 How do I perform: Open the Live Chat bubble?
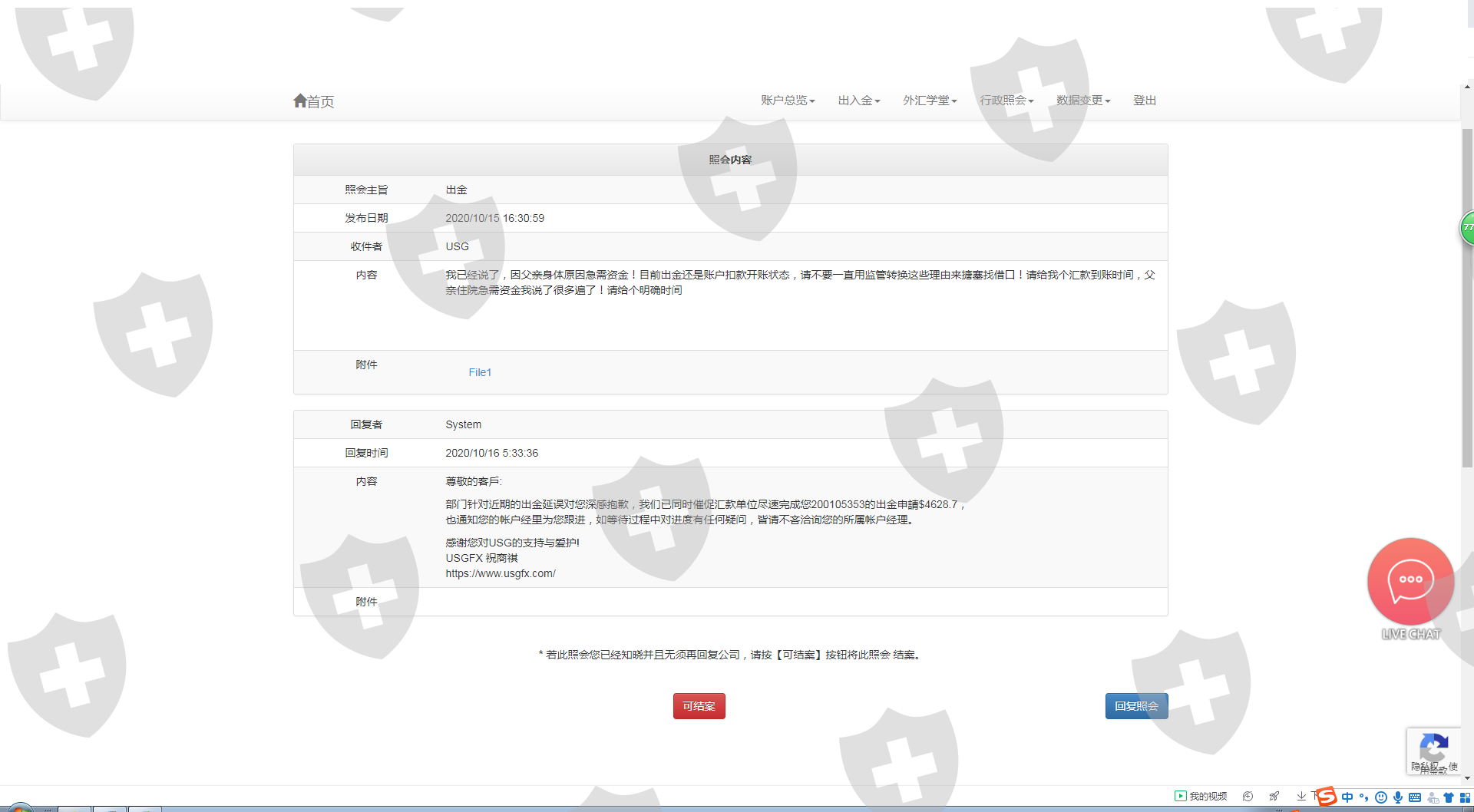point(1410,582)
